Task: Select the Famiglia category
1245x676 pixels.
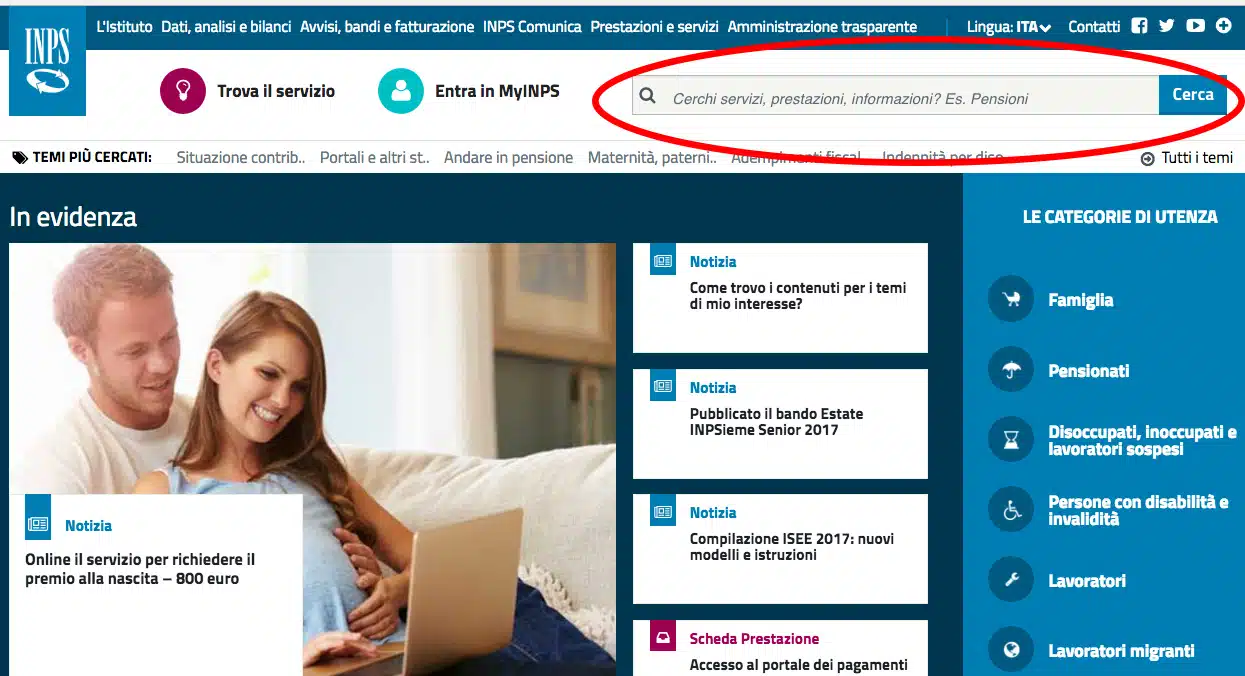Action: (1080, 300)
